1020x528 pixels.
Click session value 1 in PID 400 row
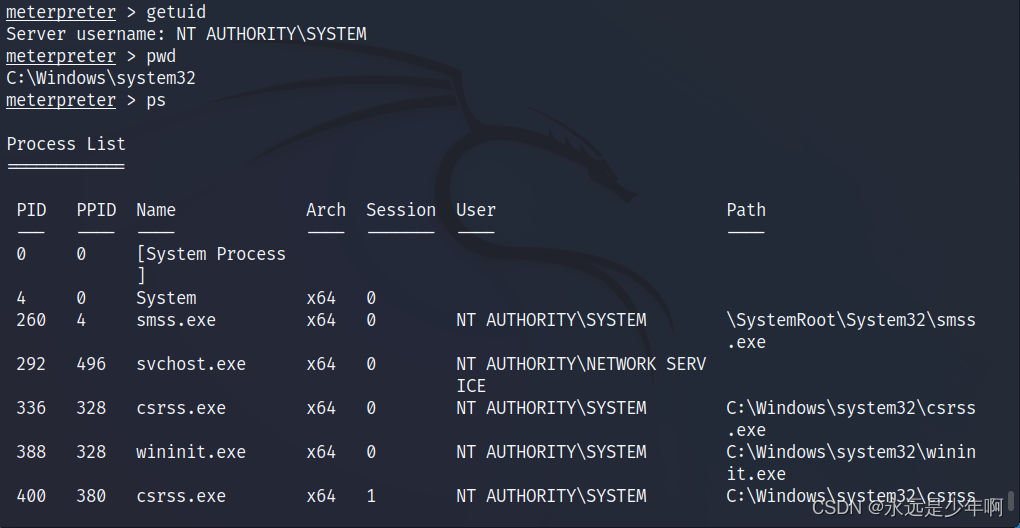(371, 496)
